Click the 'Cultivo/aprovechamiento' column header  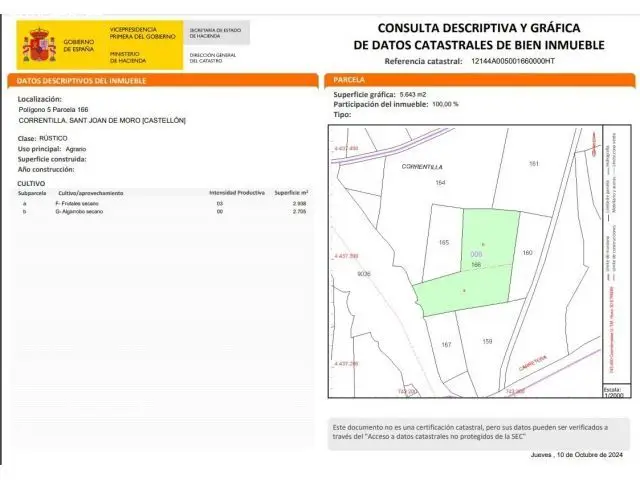click(x=91, y=193)
